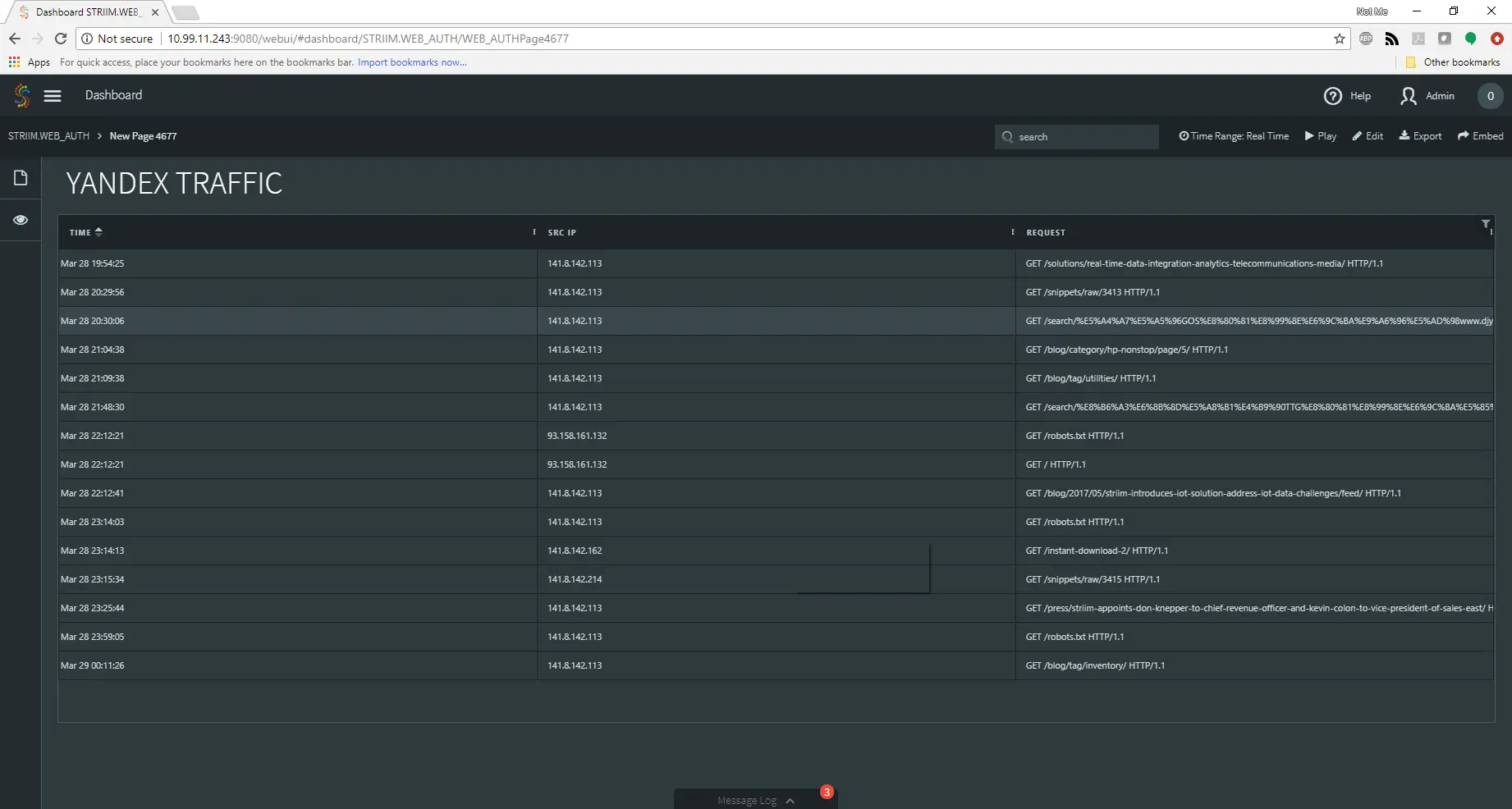The height and width of the screenshot is (809, 1512).
Task: Click the Help question mark icon
Action: pos(1332,96)
